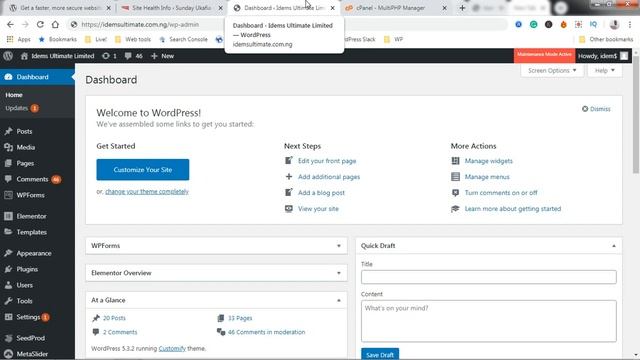Image resolution: width=640 pixels, height=360 pixels.
Task: Open the MetaSlider icon in sidebar
Action: [x=8, y=354]
